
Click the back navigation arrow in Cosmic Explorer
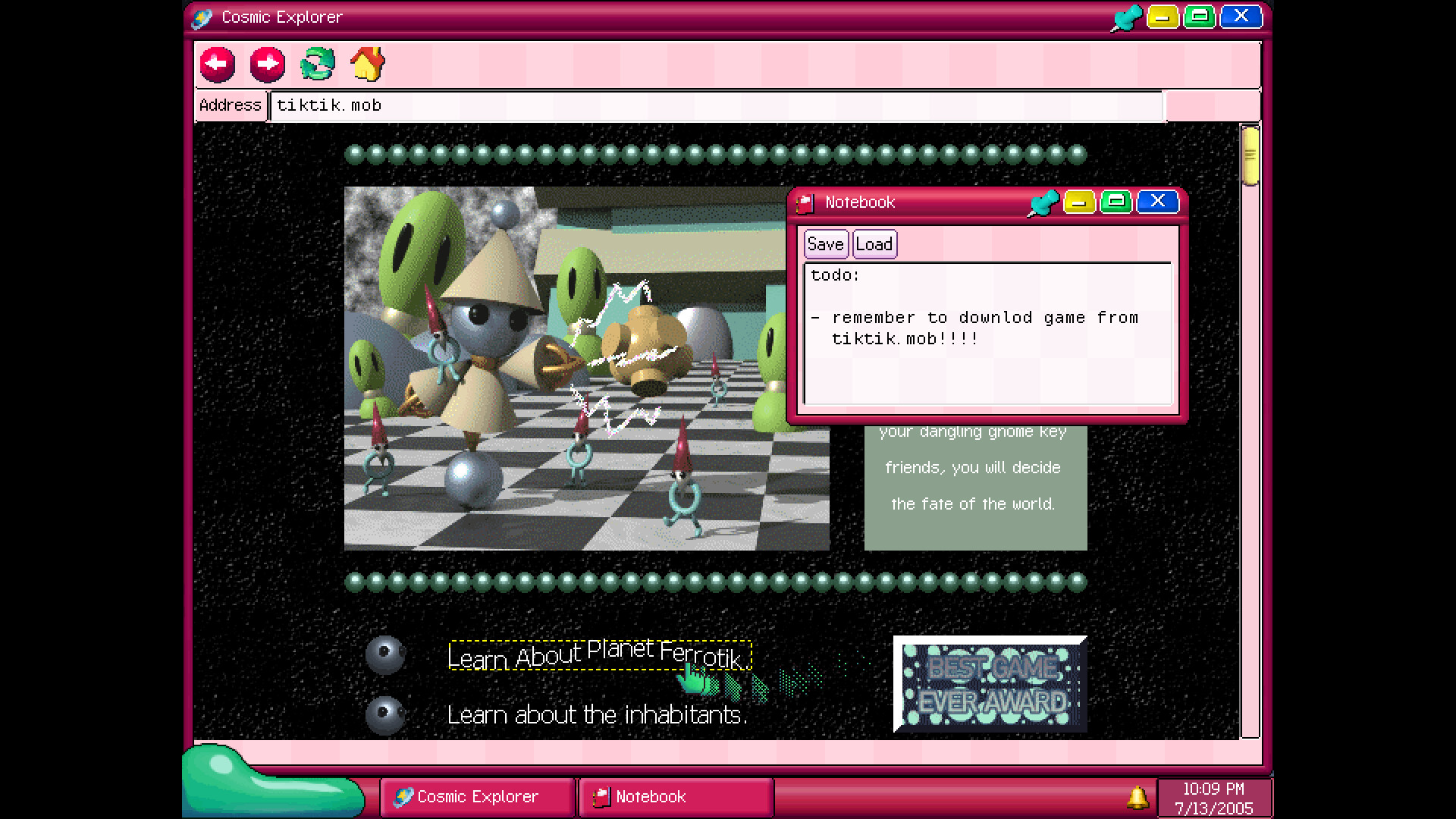[x=216, y=64]
